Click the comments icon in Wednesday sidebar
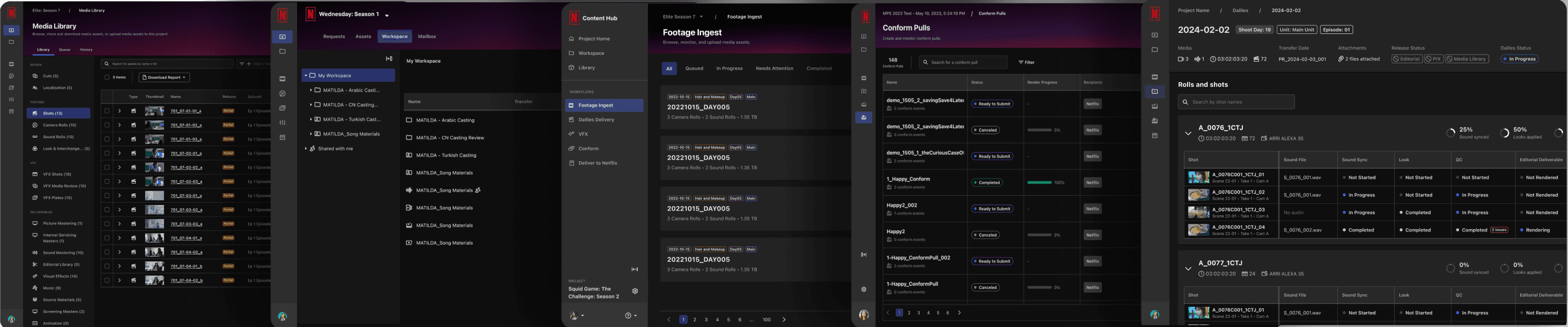Screen dimensions: 1568x327 point(283,94)
